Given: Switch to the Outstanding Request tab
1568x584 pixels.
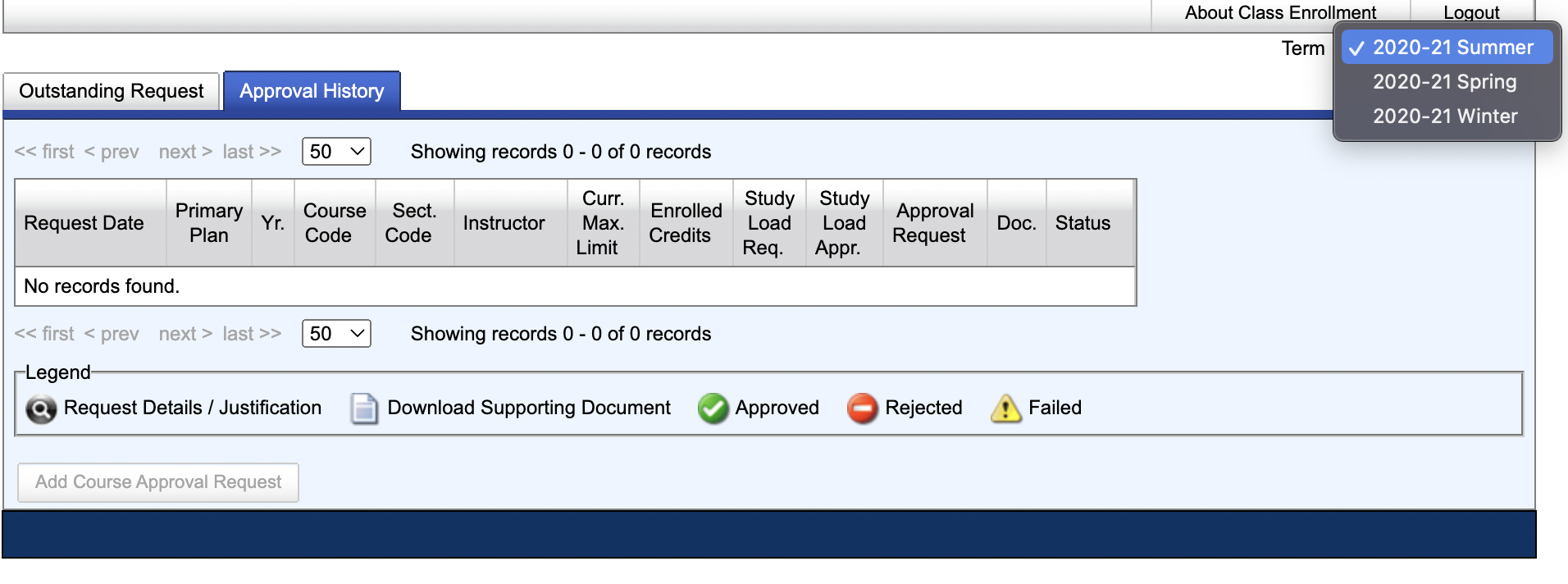Looking at the screenshot, I should 112,91.
